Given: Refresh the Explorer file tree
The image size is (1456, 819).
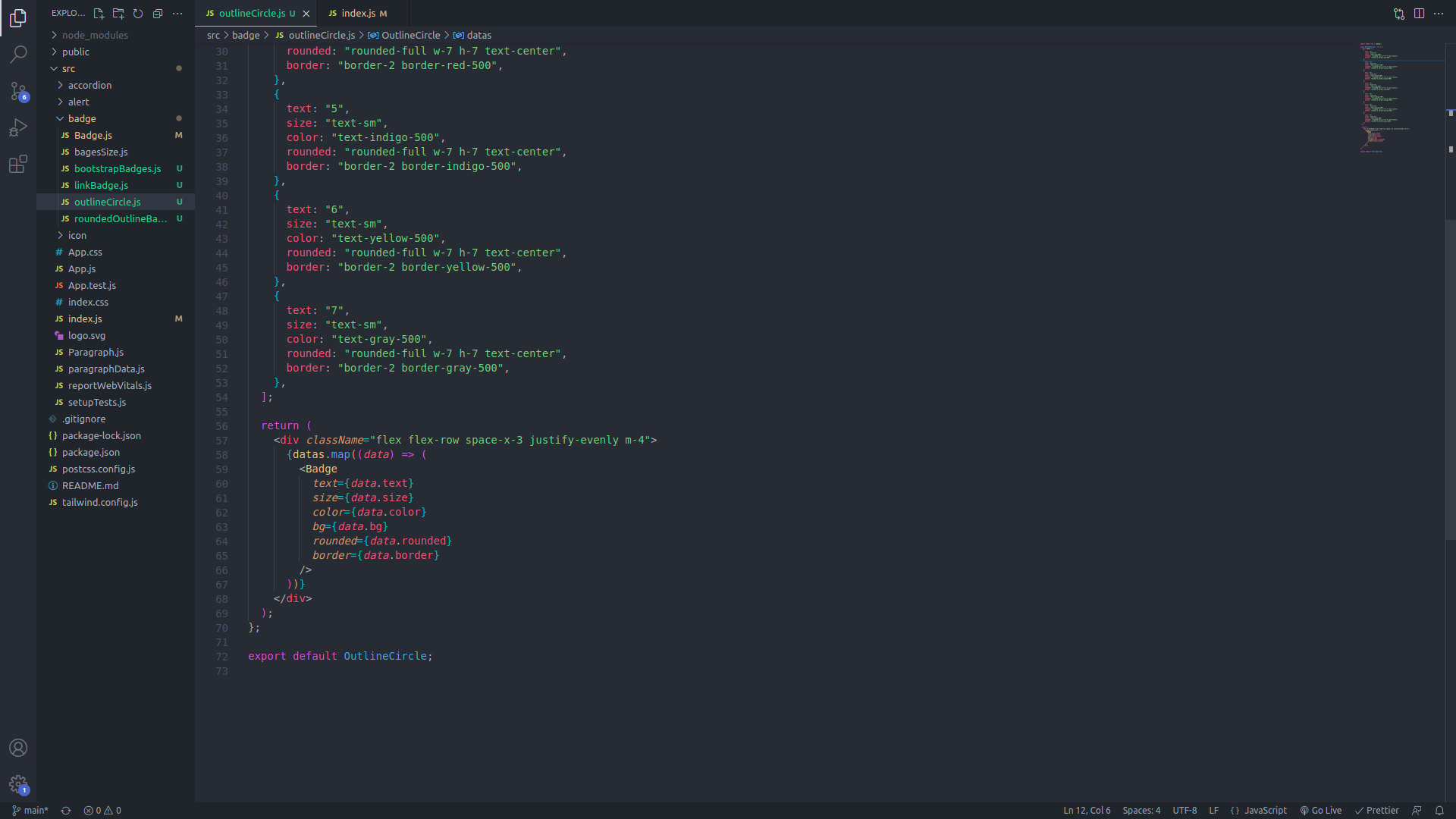Looking at the screenshot, I should pos(138,13).
